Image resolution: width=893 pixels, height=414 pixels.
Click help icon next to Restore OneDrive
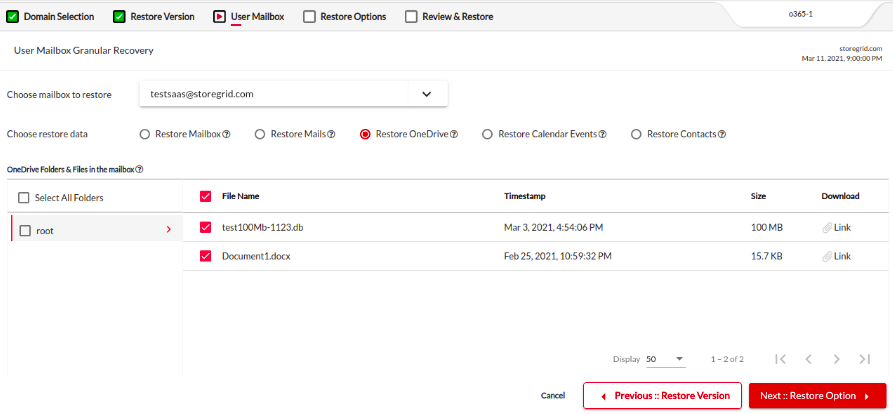[x=454, y=135]
